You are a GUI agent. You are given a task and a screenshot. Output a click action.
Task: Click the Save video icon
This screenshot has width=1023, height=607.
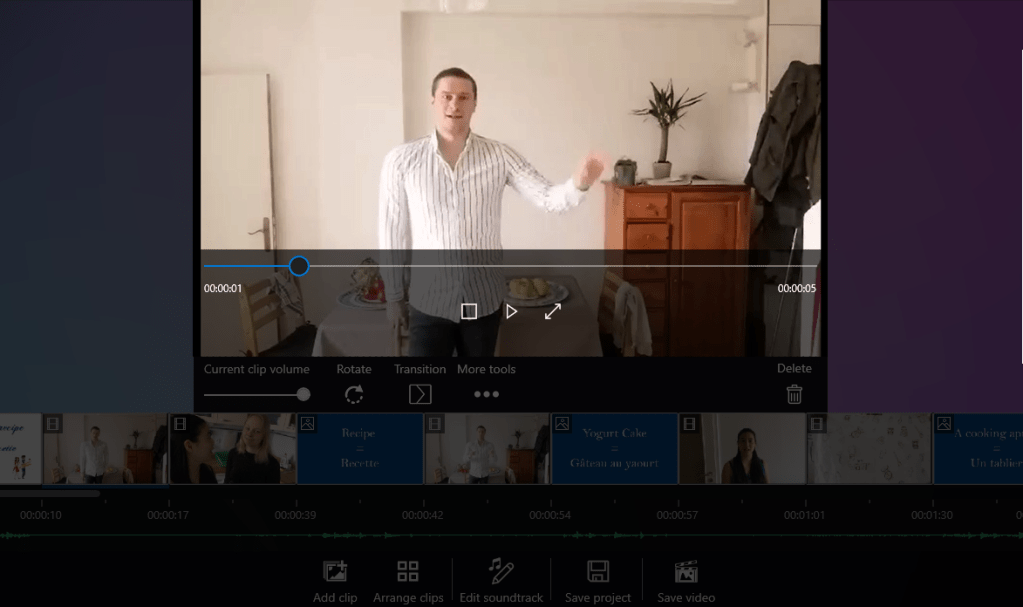tap(686, 572)
